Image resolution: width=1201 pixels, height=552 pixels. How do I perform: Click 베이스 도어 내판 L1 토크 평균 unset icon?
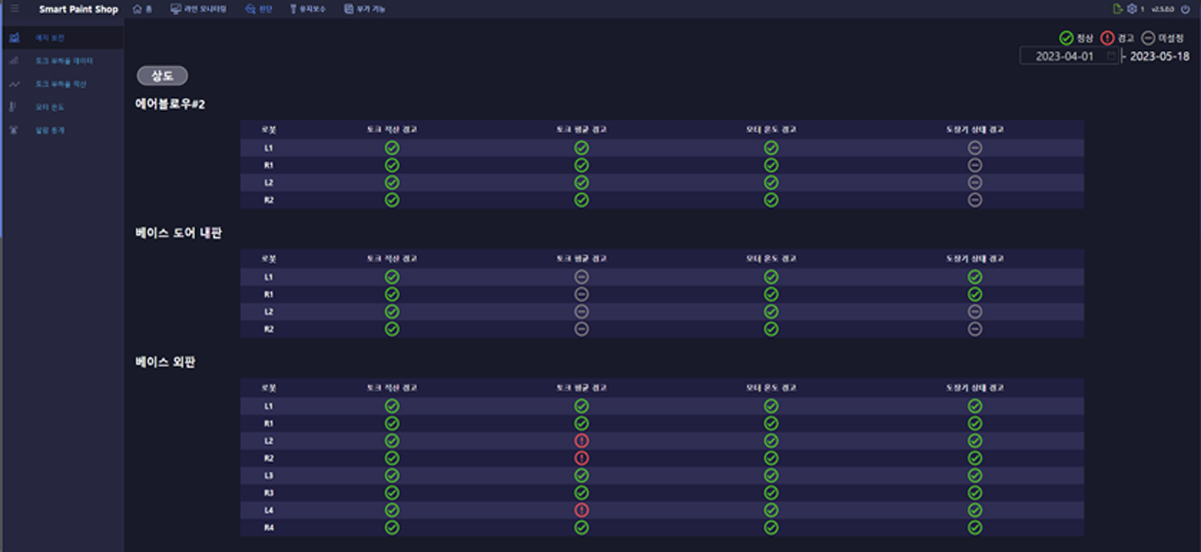point(581,277)
